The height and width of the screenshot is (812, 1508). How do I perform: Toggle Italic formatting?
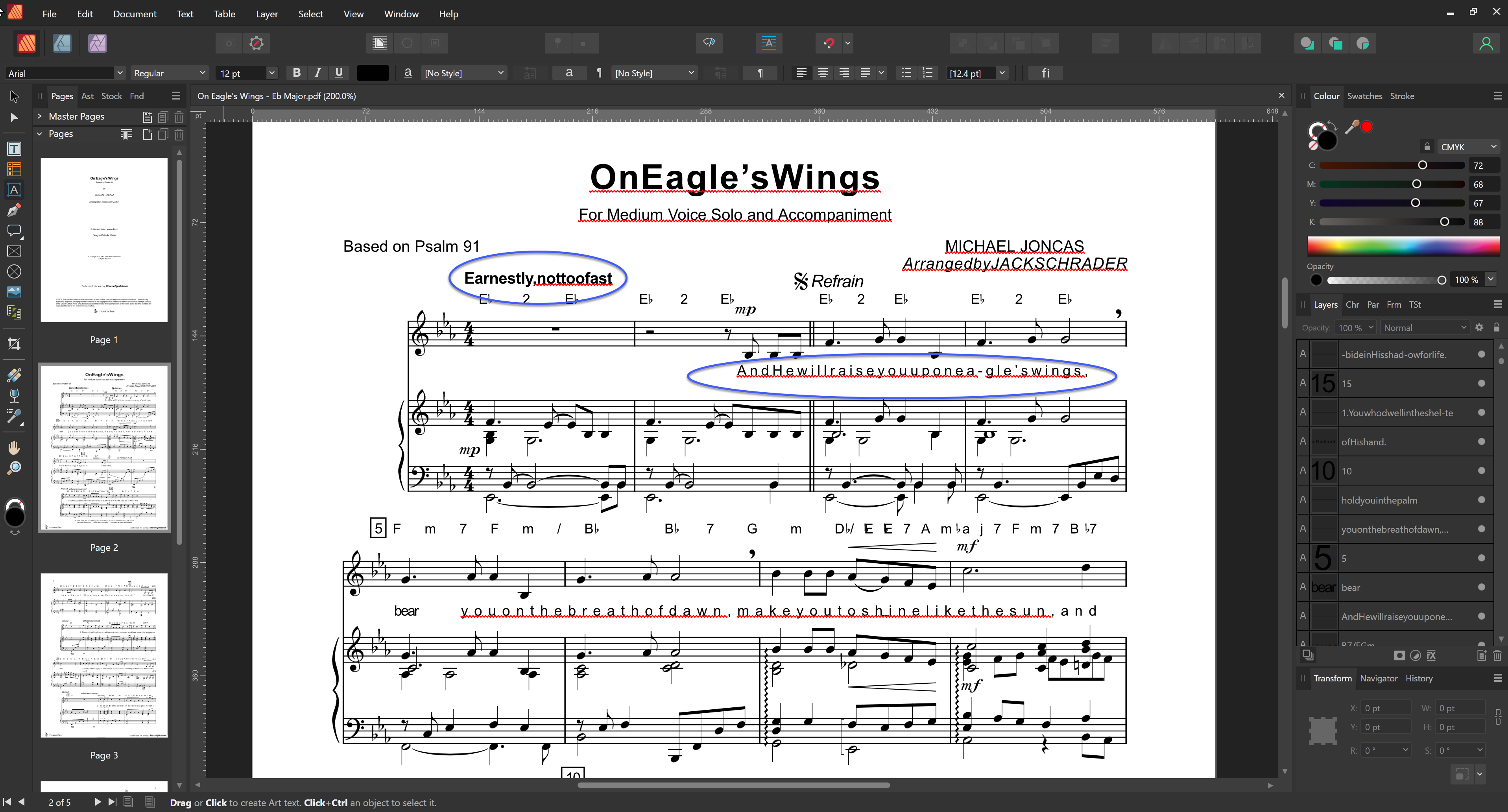pyautogui.click(x=318, y=73)
